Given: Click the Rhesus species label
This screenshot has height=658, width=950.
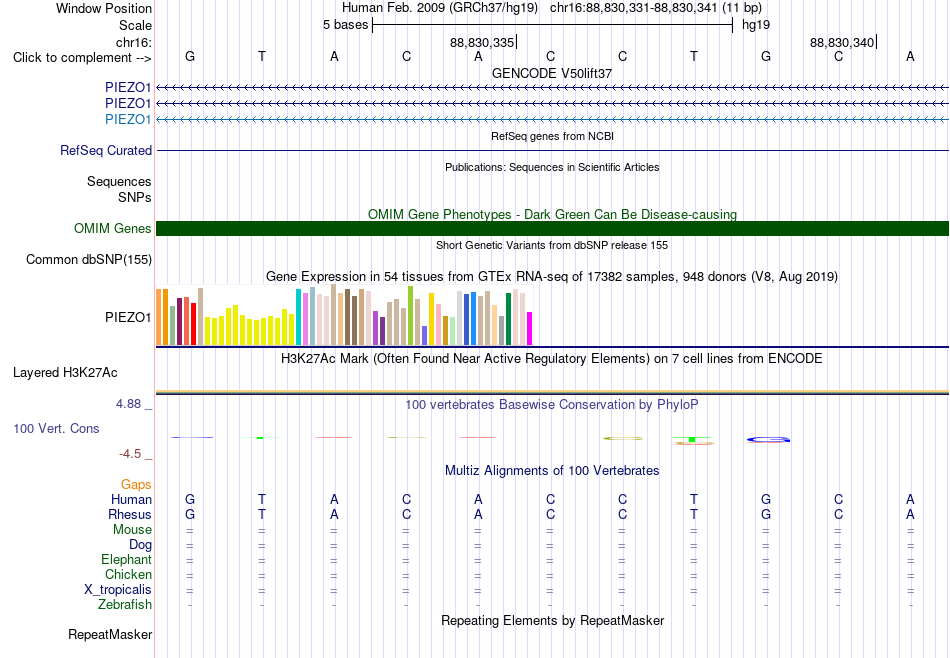Looking at the screenshot, I should click(130, 514).
